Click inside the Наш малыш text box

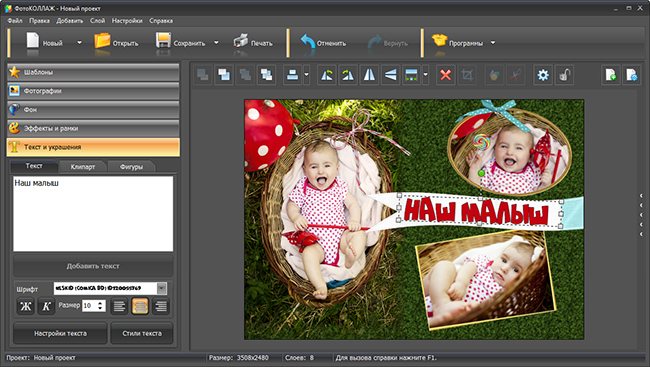93,214
